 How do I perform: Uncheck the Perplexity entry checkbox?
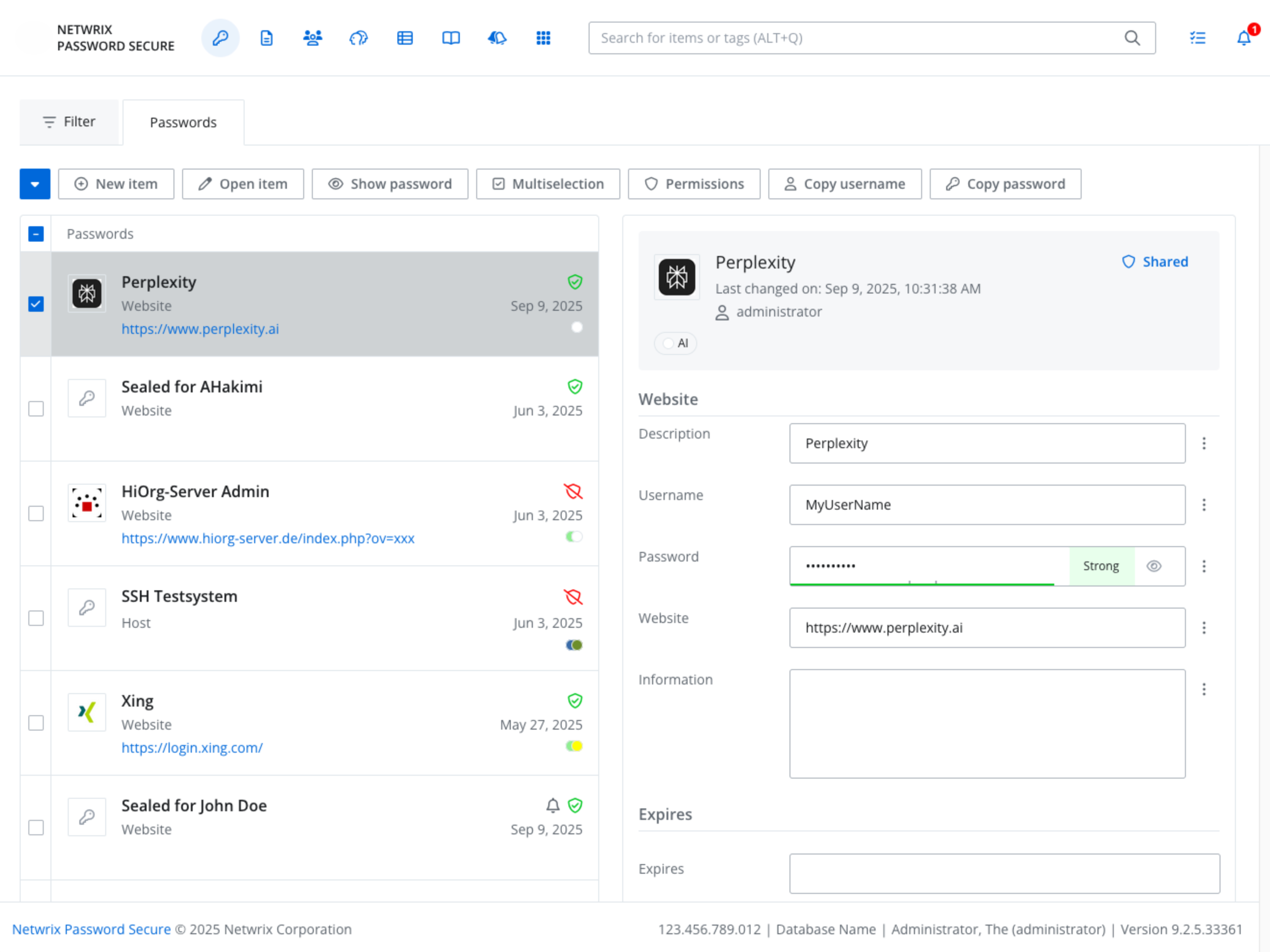36,304
